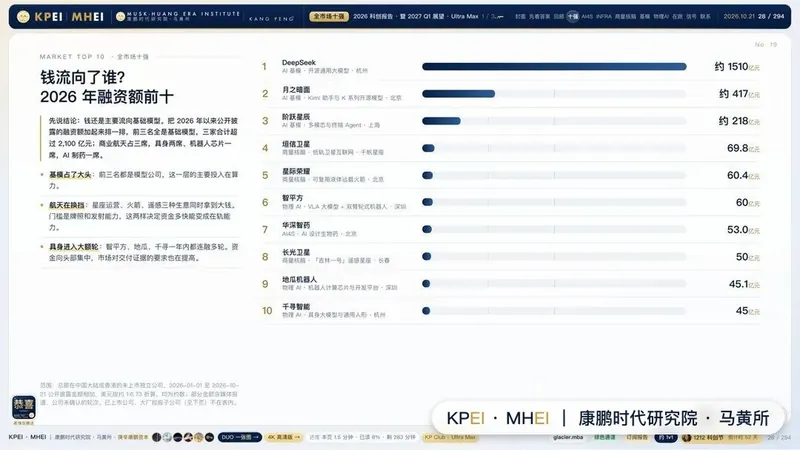
Task: Click the 阶跃星辰 funding bar
Action: pyautogui.click(x=441, y=121)
